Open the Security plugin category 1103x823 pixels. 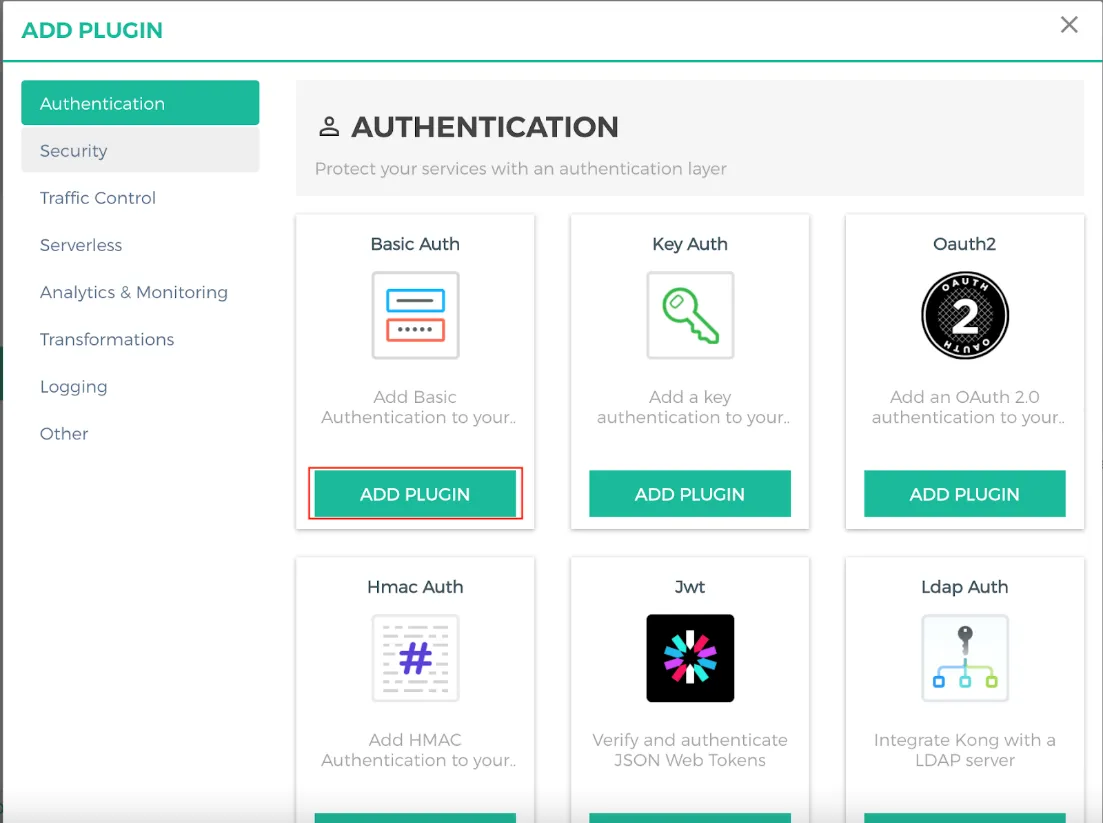pos(140,150)
